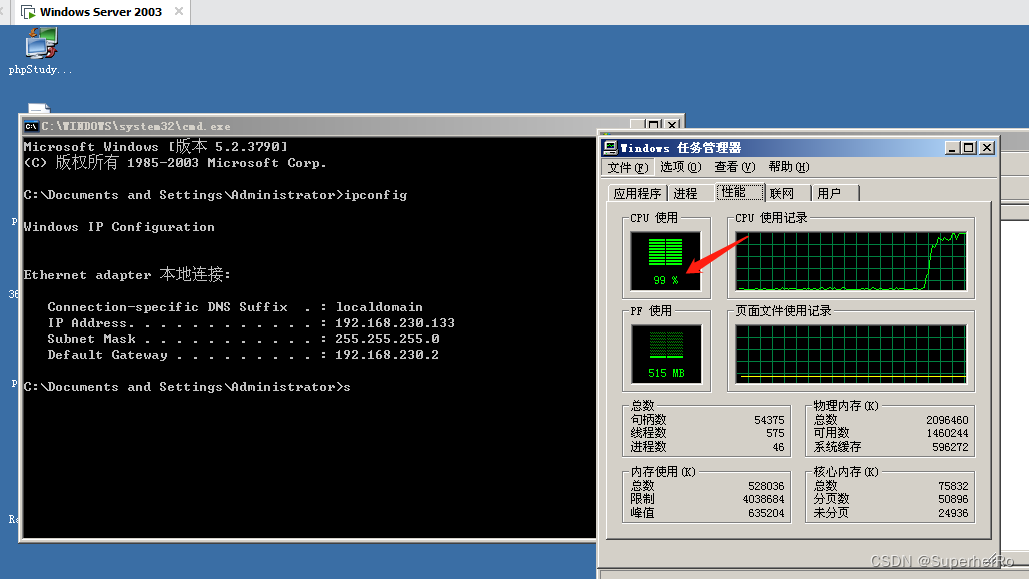Switch to the 应用程序 tab
This screenshot has height=579, width=1029.
(x=637, y=194)
